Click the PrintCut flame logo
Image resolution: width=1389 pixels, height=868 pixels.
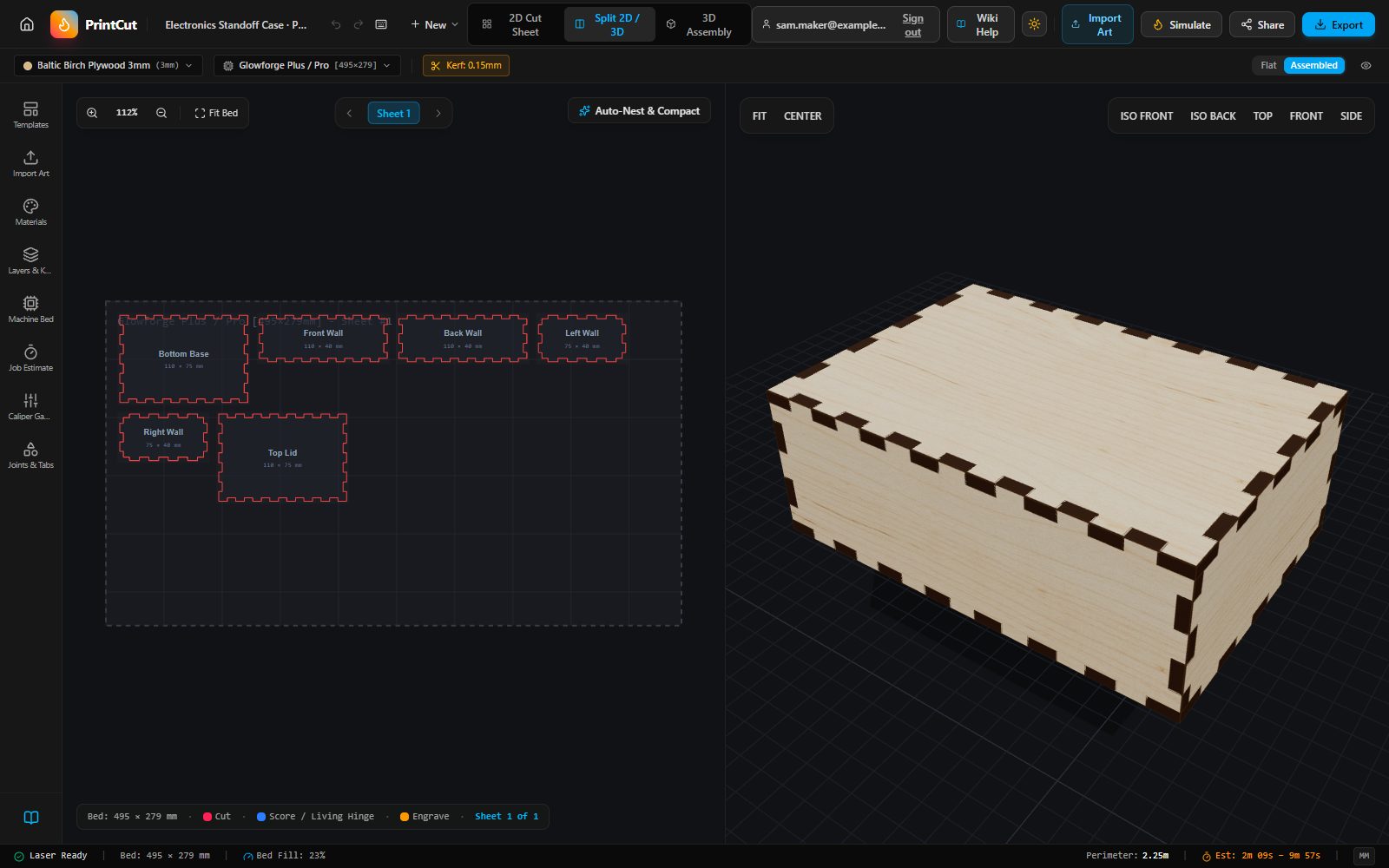tap(64, 24)
